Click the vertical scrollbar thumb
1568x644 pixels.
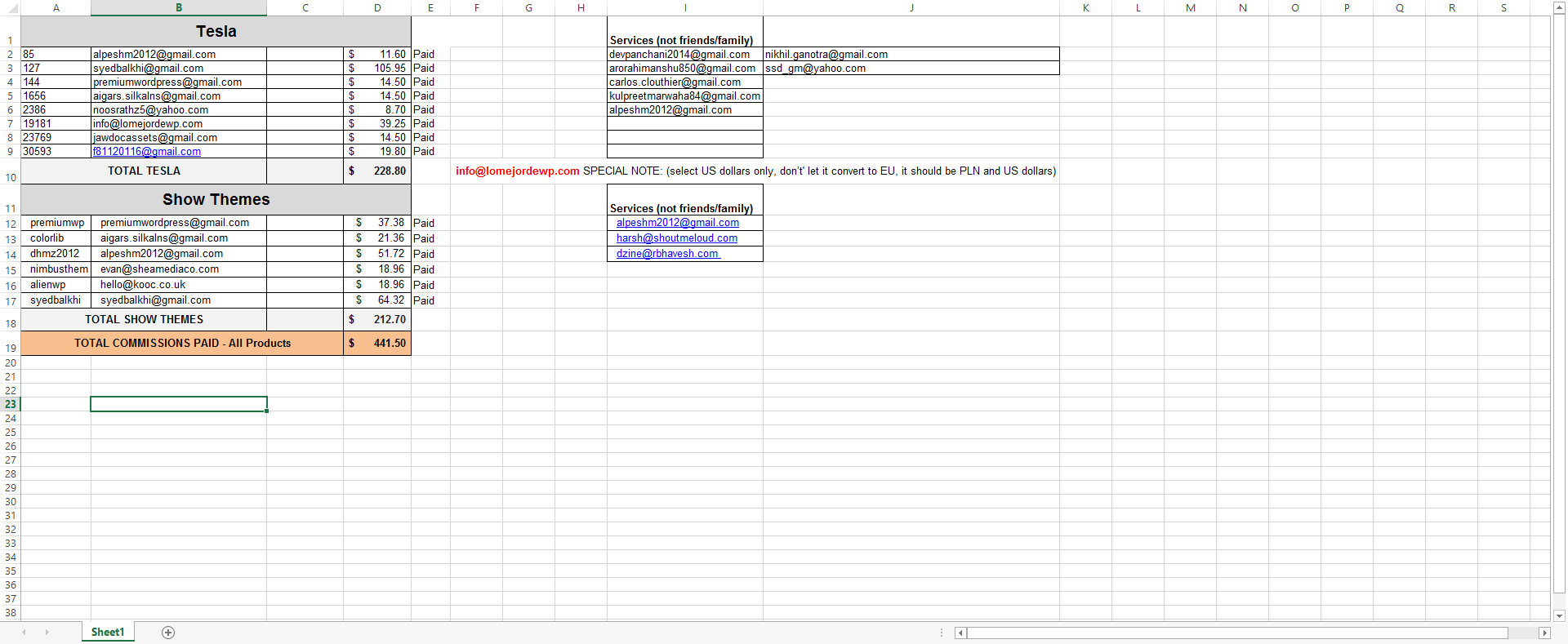click(1560, 302)
